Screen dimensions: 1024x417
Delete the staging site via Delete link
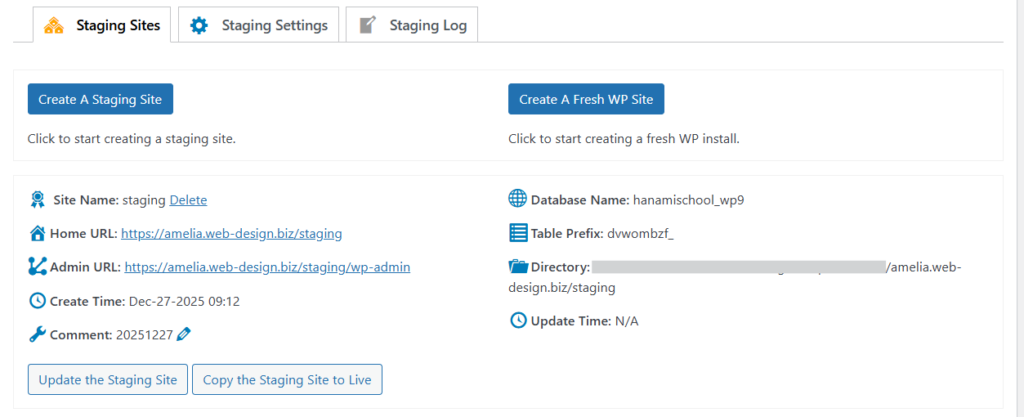[188, 200]
